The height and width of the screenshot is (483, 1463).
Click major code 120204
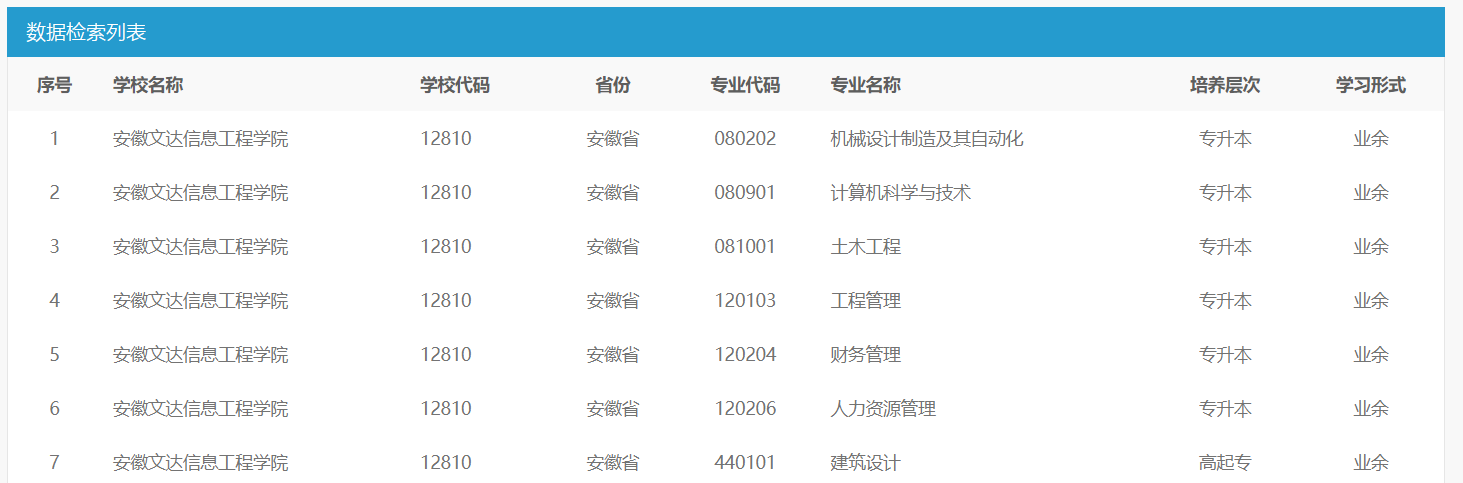[745, 355]
